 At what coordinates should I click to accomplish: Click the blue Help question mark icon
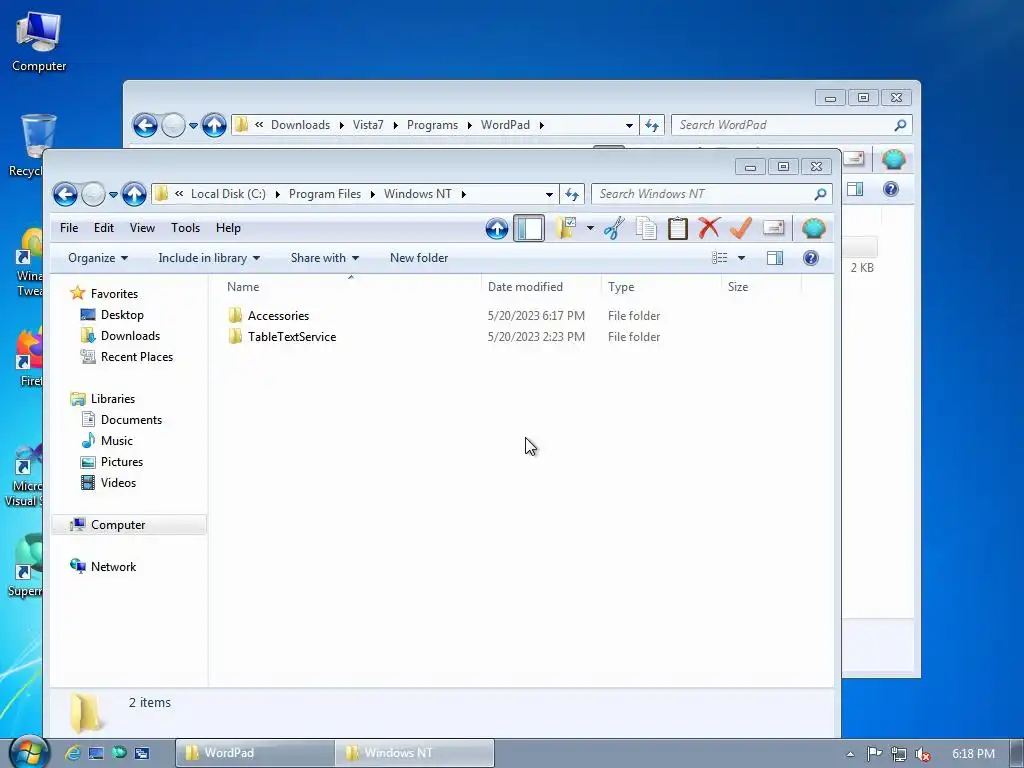[810, 258]
